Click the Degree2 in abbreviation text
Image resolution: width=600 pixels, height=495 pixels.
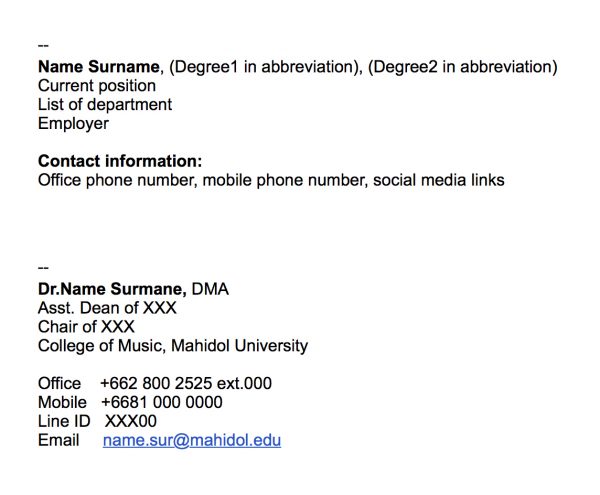(462, 67)
